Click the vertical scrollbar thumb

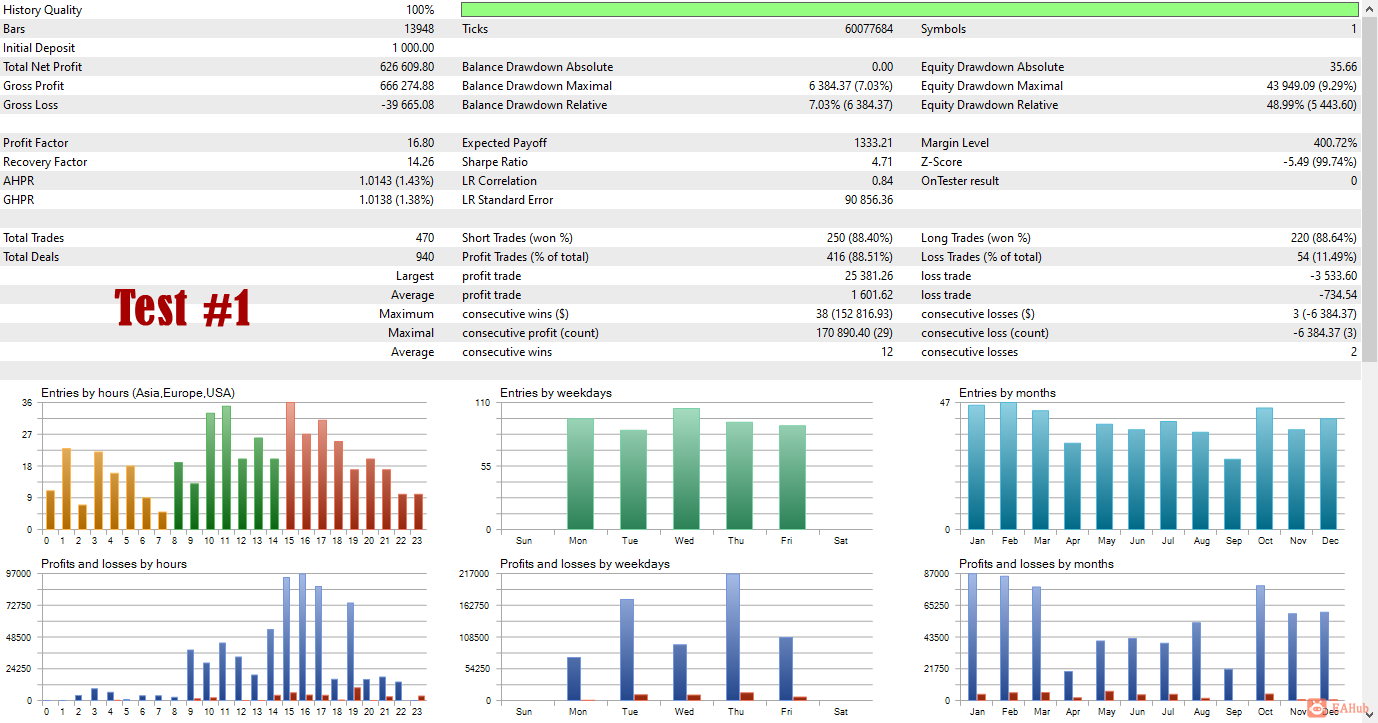pos(1369,190)
